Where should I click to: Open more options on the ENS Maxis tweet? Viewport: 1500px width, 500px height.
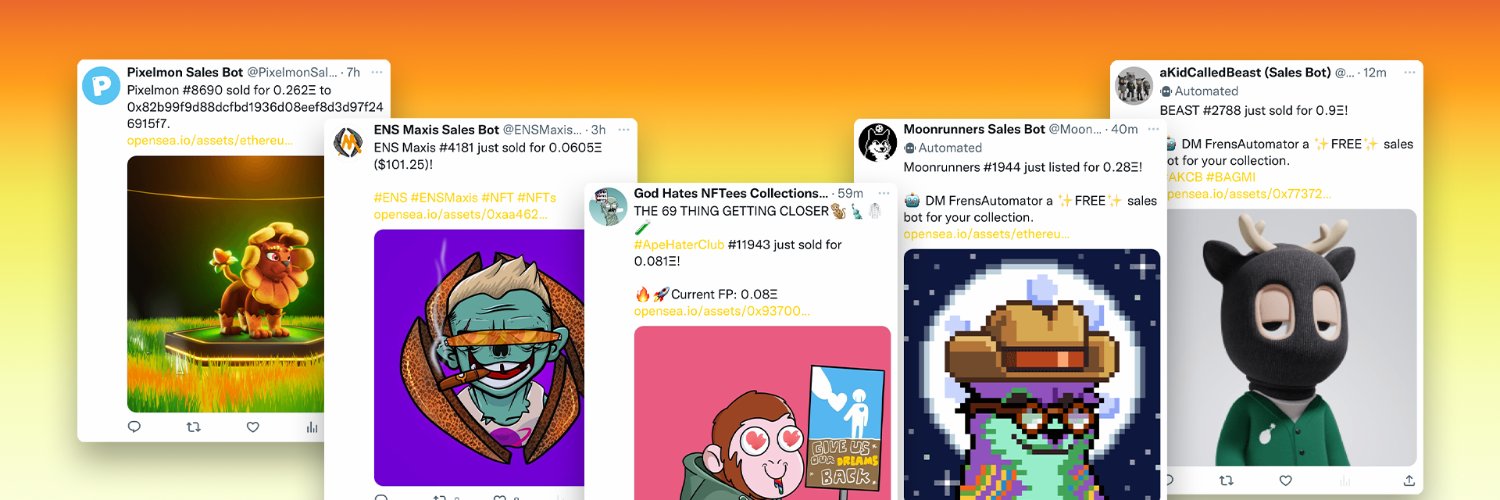[x=624, y=129]
